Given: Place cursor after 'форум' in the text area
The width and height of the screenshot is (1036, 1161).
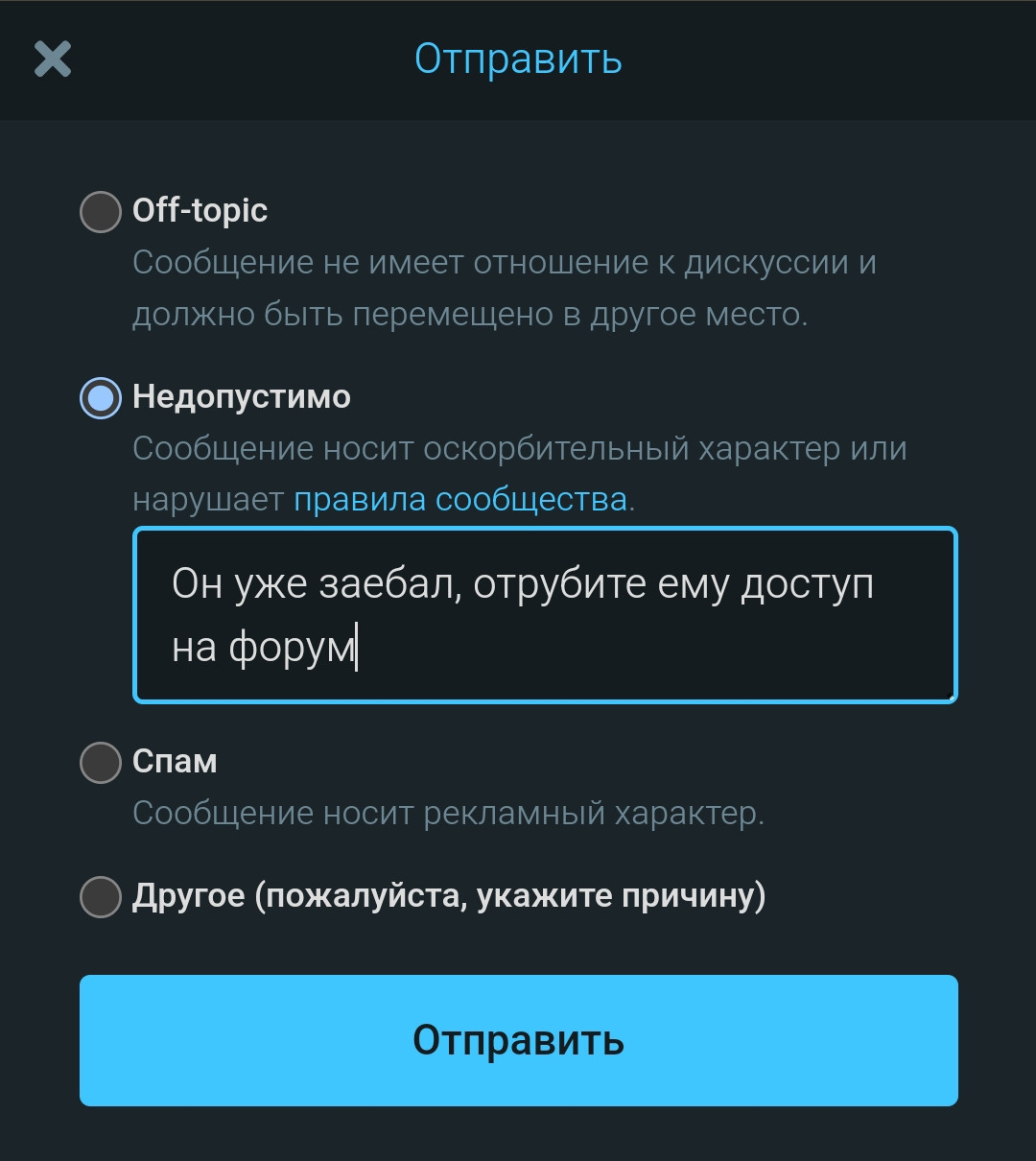Looking at the screenshot, I should point(357,649).
